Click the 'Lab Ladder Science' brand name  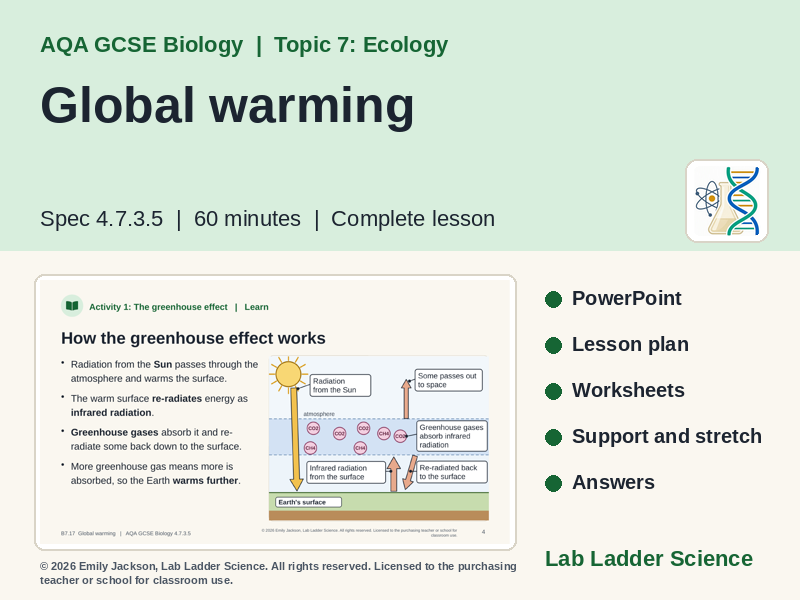coord(649,559)
